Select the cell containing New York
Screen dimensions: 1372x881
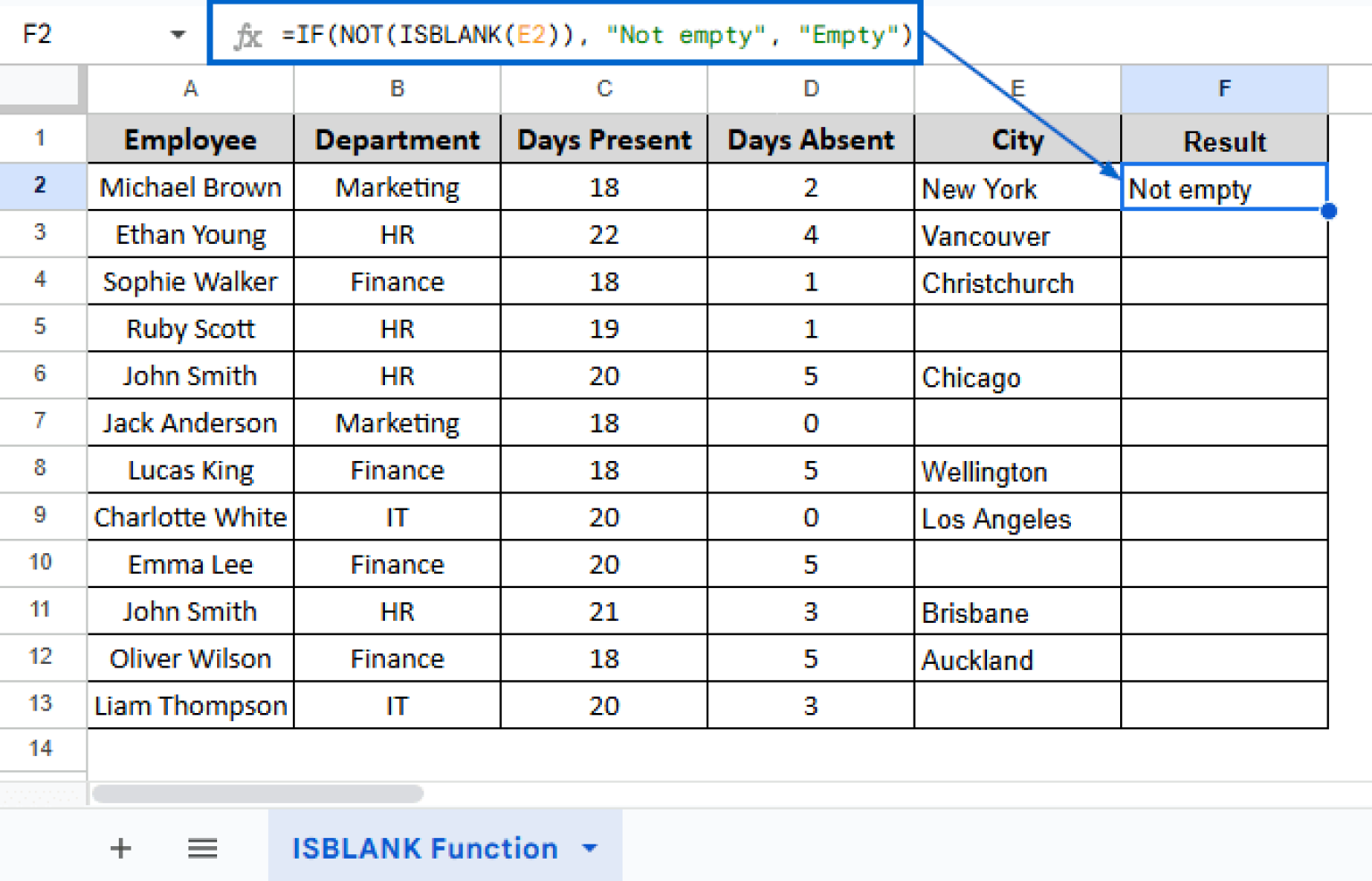[1016, 188]
